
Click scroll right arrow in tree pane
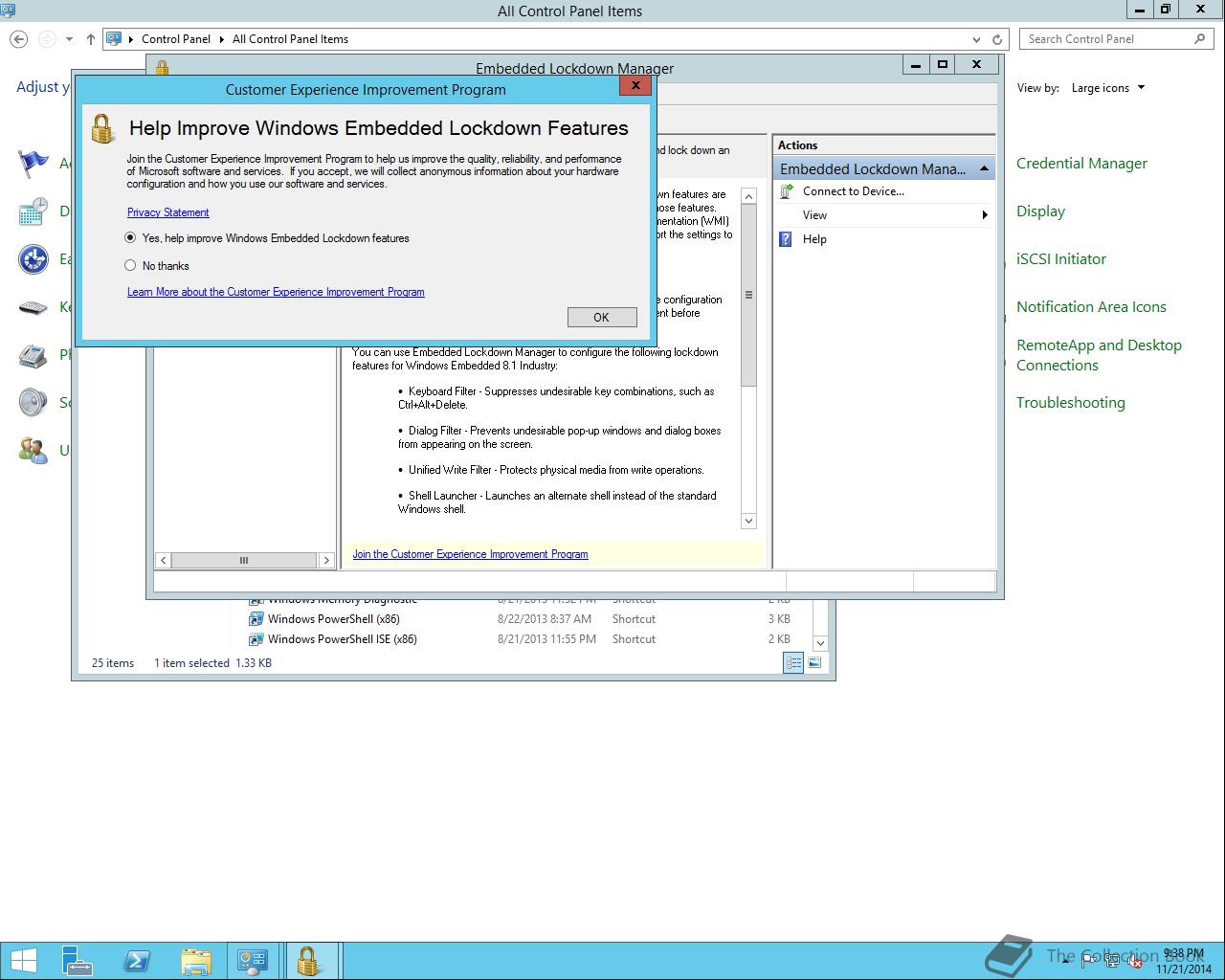[x=326, y=560]
